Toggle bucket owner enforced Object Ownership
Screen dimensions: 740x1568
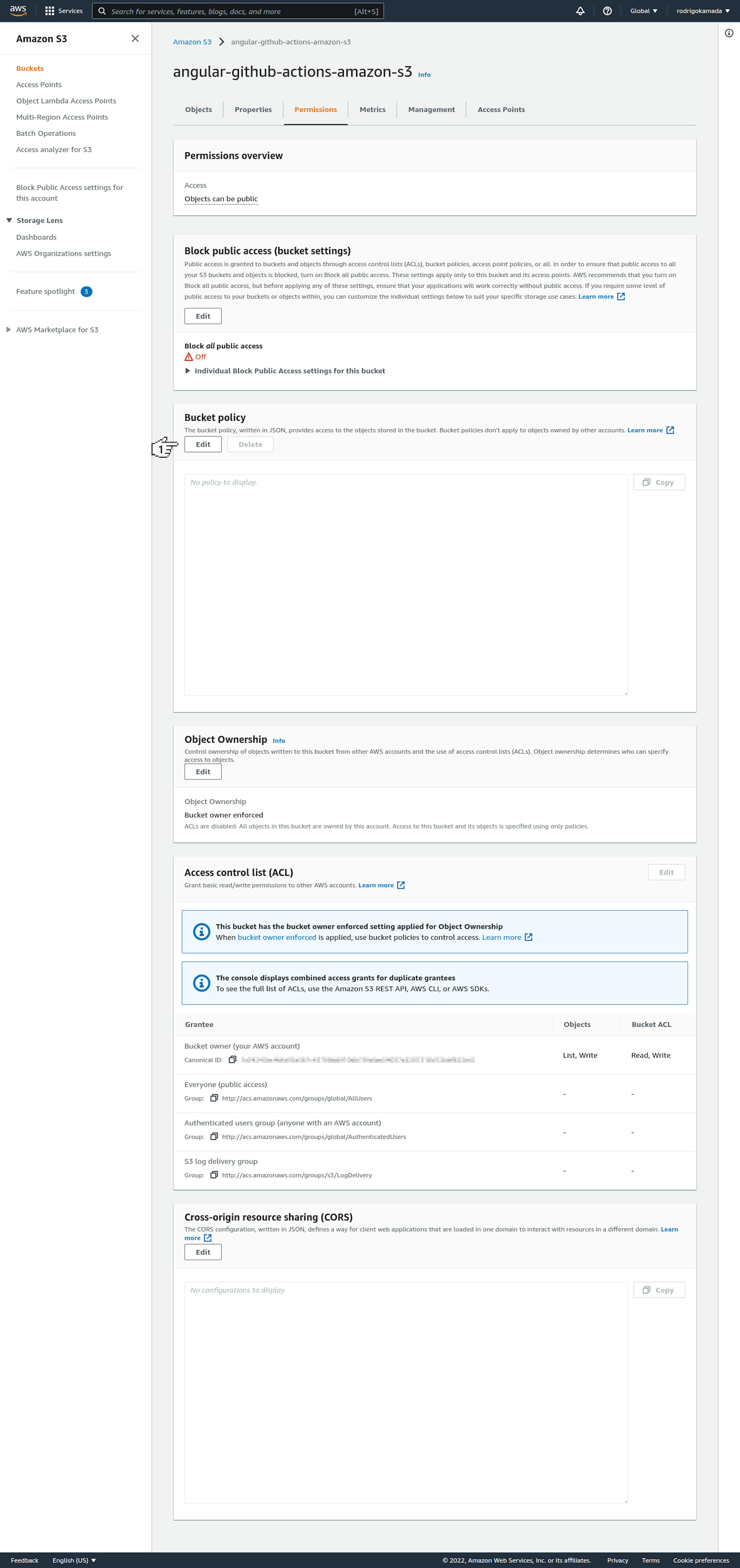tap(203, 771)
